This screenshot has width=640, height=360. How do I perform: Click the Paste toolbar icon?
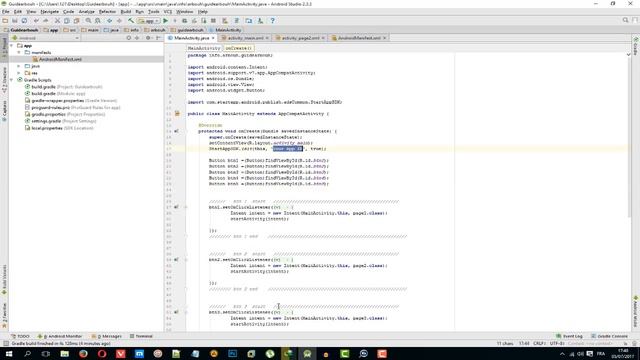click(76, 20)
